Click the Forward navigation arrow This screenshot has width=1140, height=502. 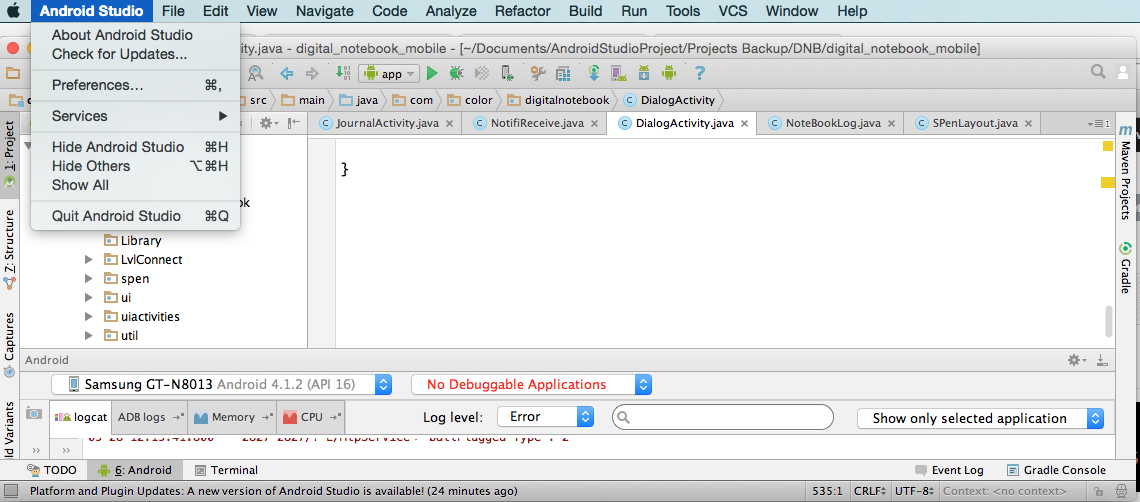tap(312, 73)
